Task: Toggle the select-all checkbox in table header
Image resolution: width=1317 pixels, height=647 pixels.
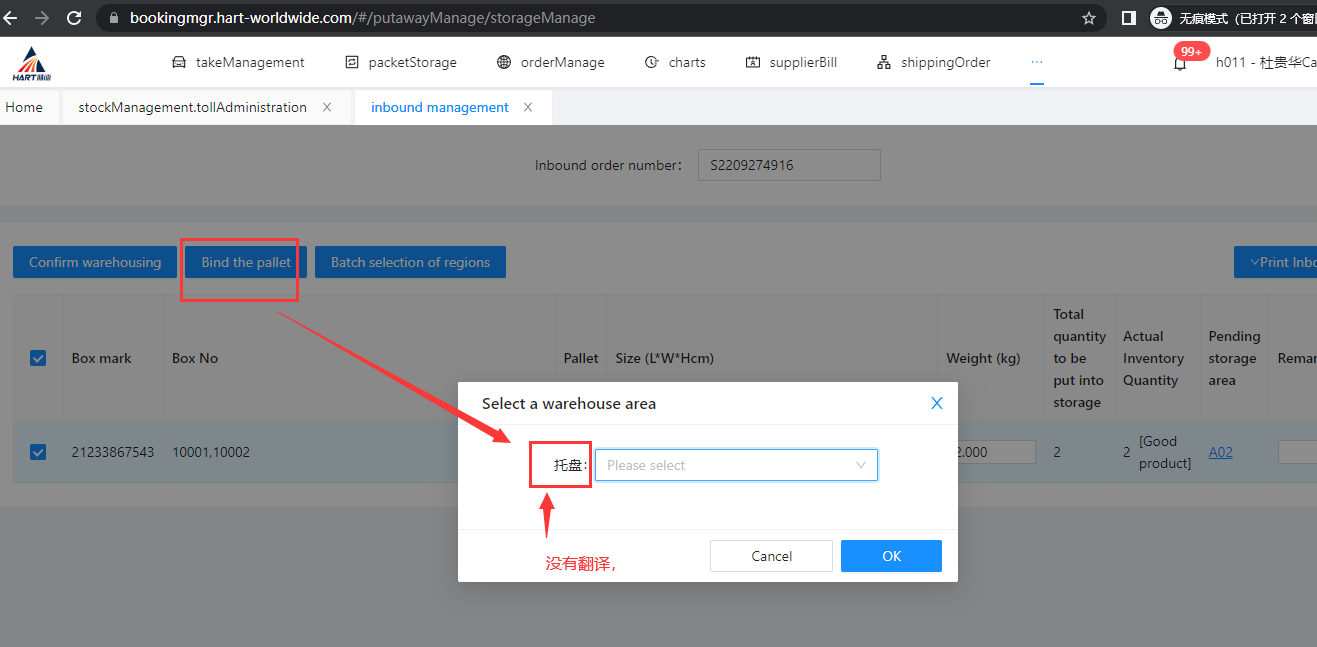Action: pyautogui.click(x=38, y=358)
